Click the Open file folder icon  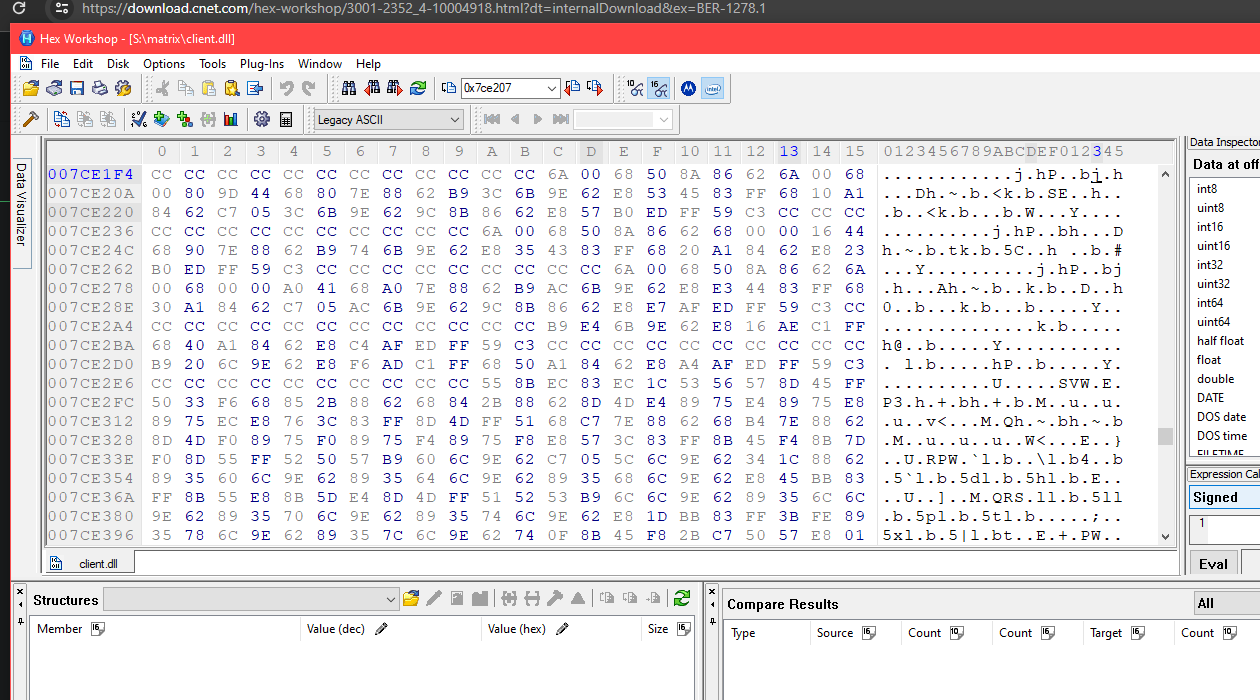pos(31,88)
